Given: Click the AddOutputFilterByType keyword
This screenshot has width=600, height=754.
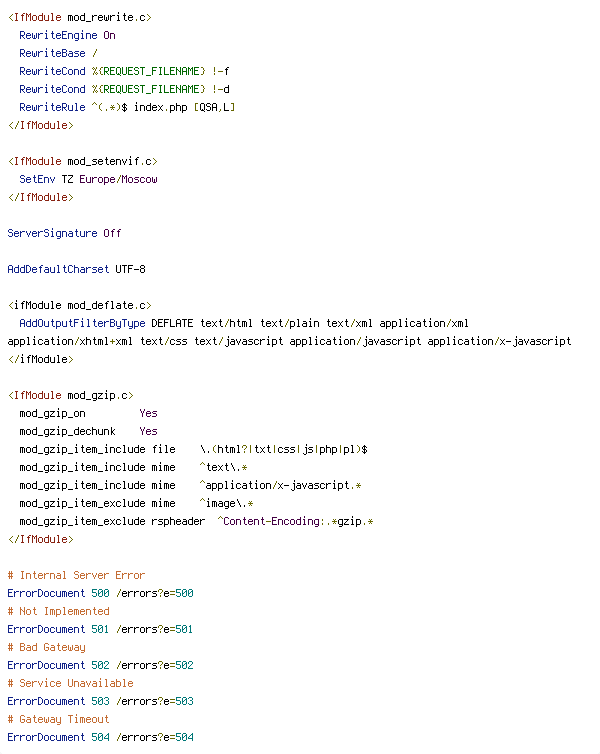Looking at the screenshot, I should pos(82,323).
